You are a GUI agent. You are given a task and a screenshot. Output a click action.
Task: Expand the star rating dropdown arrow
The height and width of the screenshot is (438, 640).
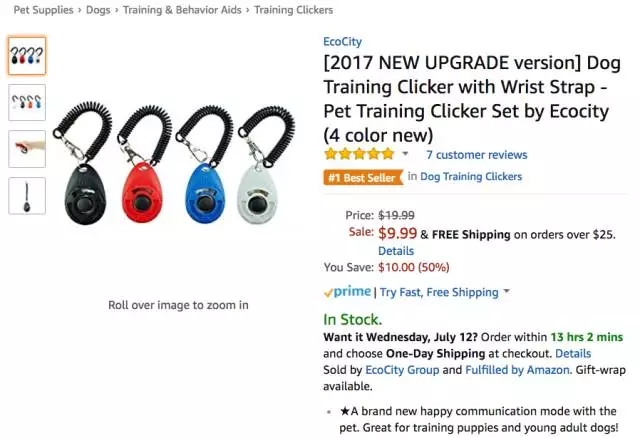click(x=405, y=154)
